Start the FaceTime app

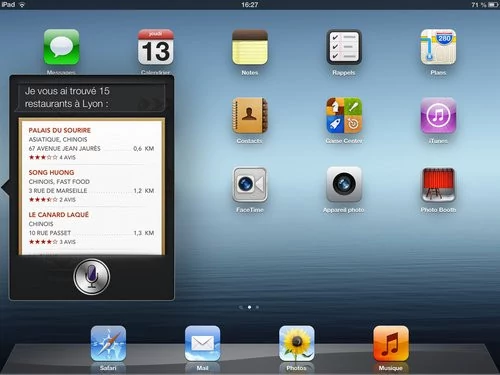[250, 184]
